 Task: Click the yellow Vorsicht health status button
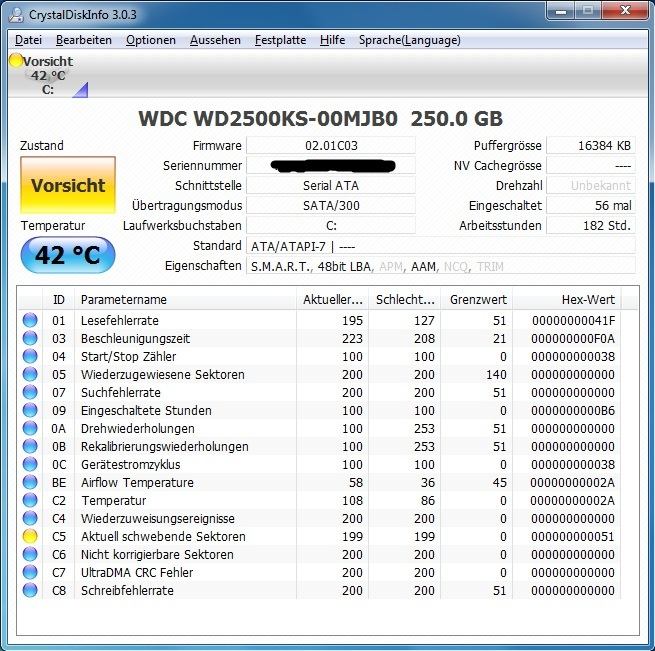point(68,185)
